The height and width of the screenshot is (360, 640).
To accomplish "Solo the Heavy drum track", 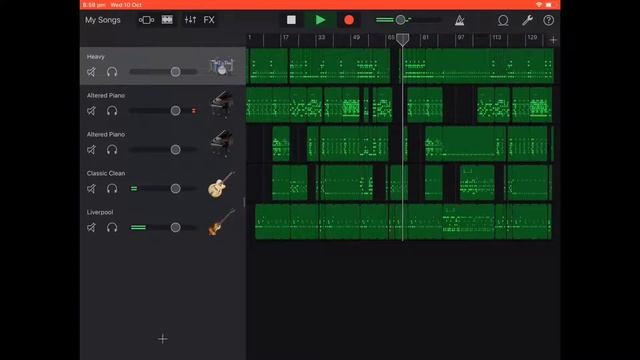I will (x=112, y=72).
